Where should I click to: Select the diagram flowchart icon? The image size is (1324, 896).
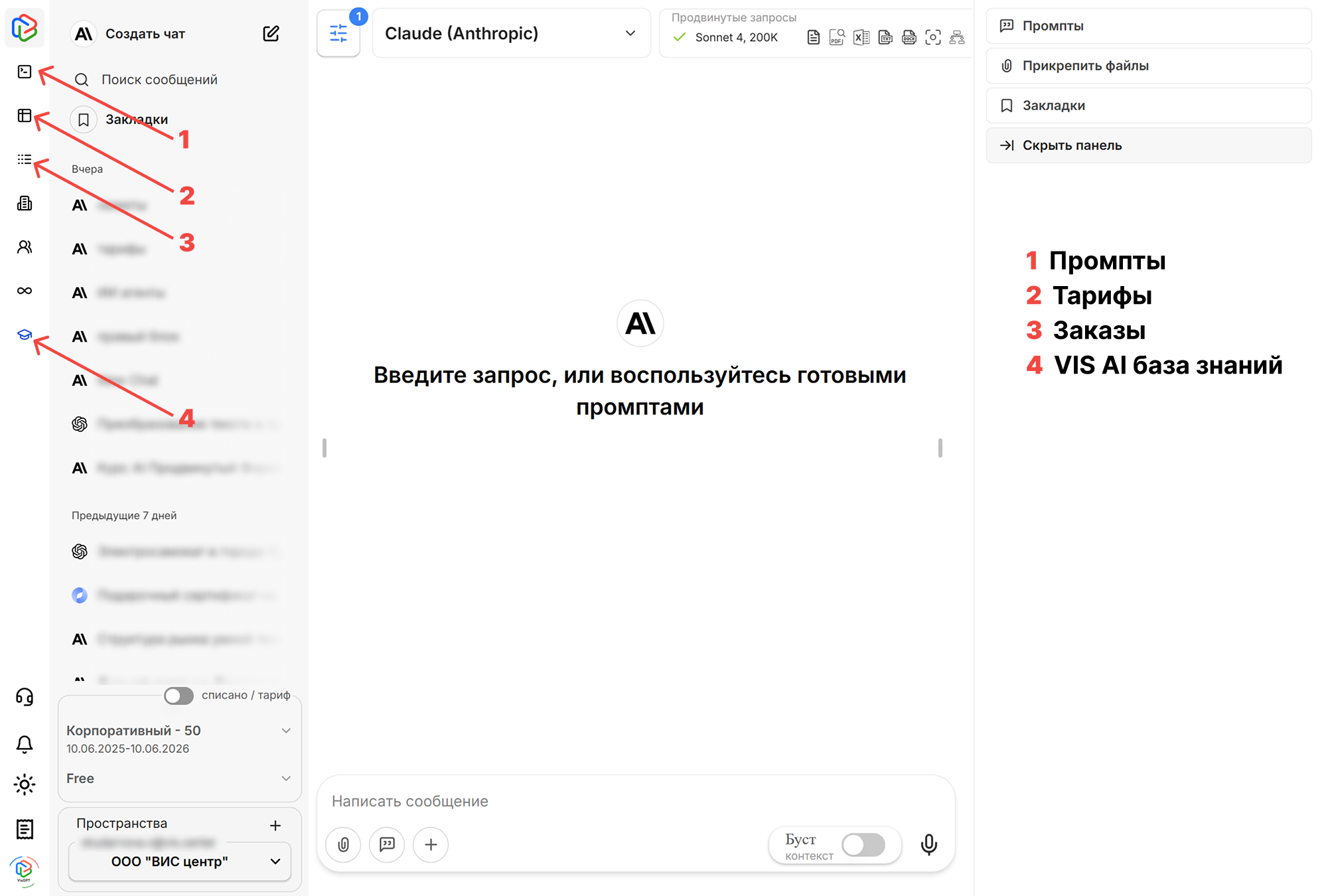pyautogui.click(x=957, y=37)
